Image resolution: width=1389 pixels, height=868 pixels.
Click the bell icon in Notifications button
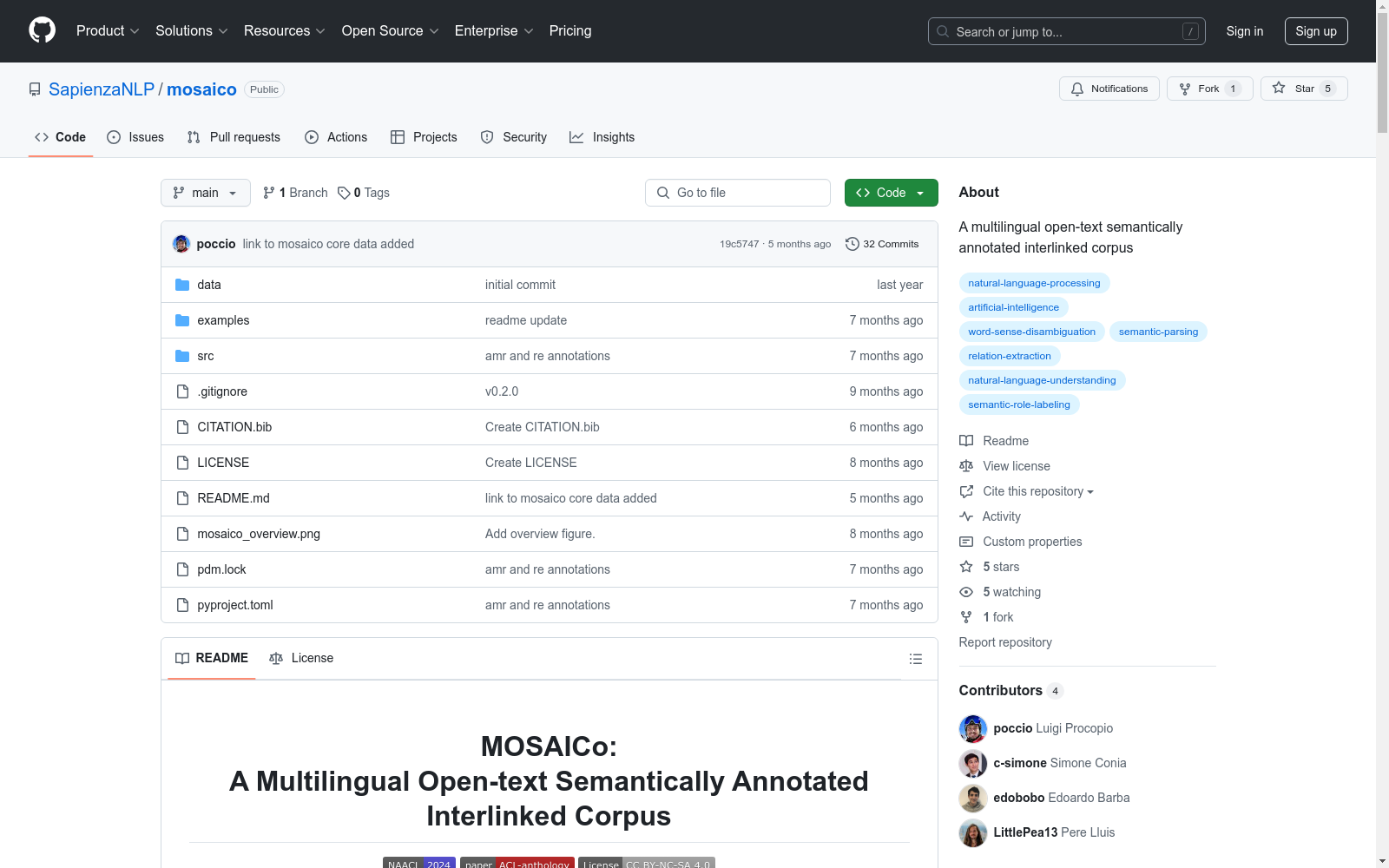click(x=1077, y=89)
